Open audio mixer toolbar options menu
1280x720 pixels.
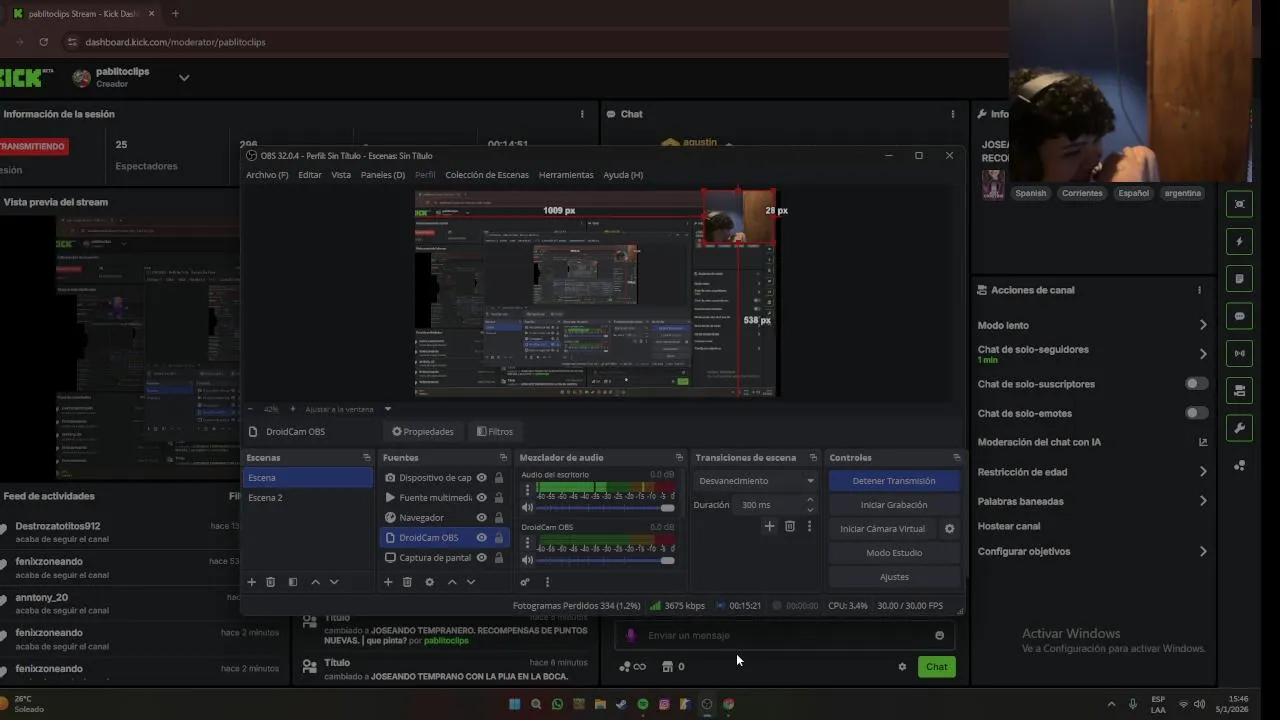(547, 582)
